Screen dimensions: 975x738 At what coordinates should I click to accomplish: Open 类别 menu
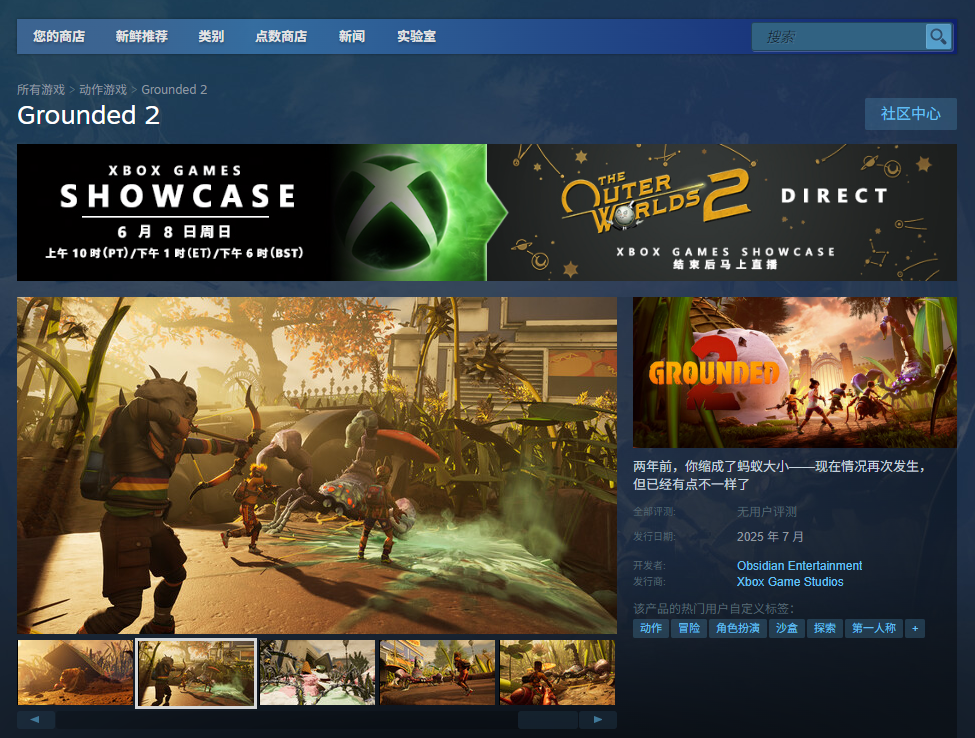211,37
